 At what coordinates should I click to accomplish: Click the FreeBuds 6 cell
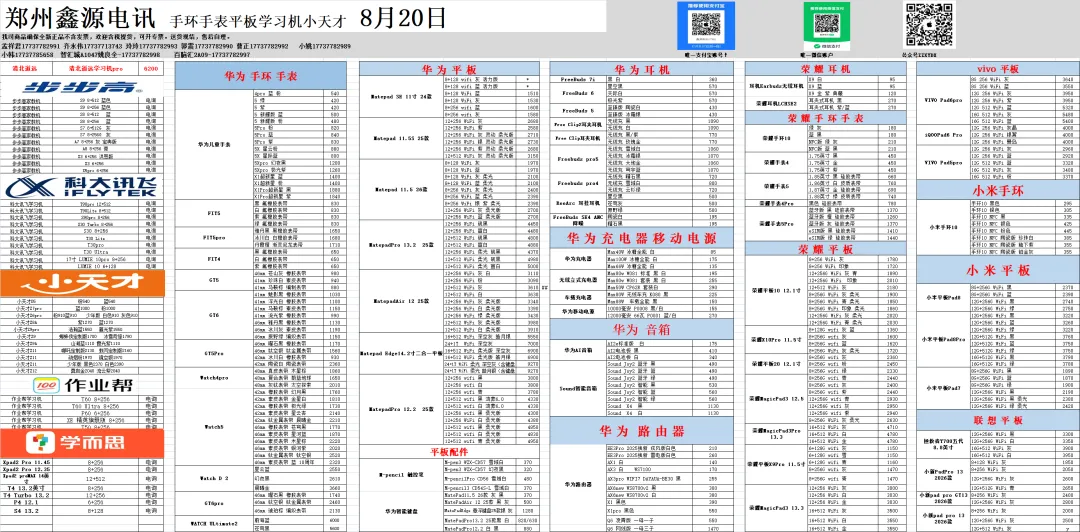577,93
